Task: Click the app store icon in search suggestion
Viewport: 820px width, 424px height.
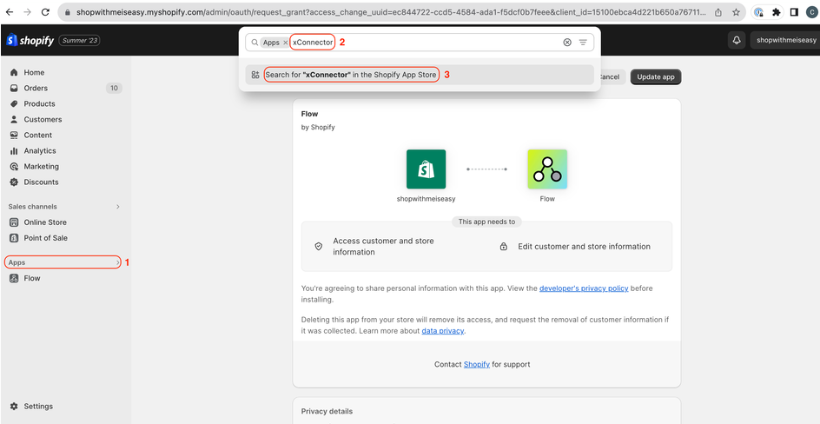Action: [255, 75]
